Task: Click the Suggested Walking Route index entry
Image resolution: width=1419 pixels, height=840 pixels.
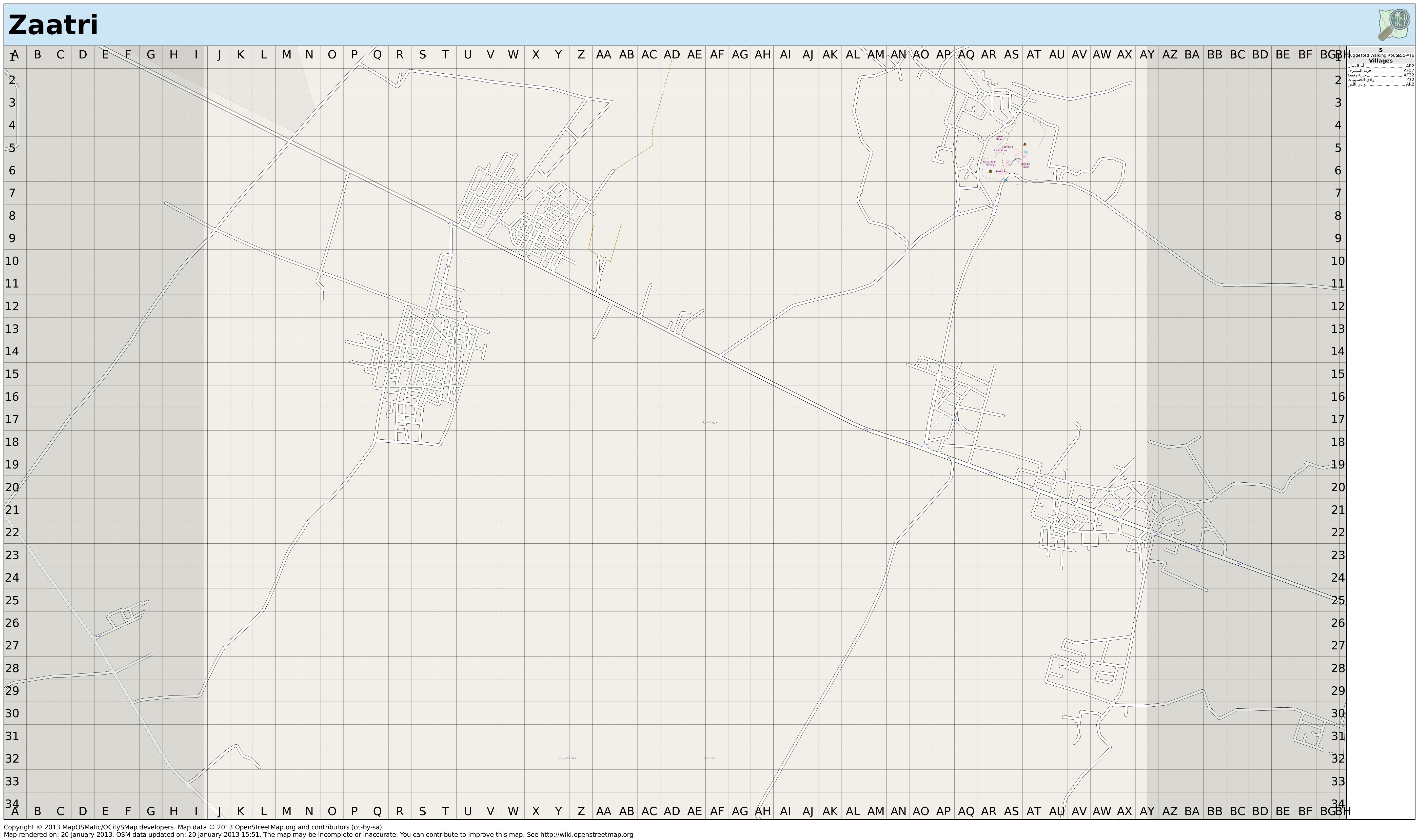Action: [1381, 55]
